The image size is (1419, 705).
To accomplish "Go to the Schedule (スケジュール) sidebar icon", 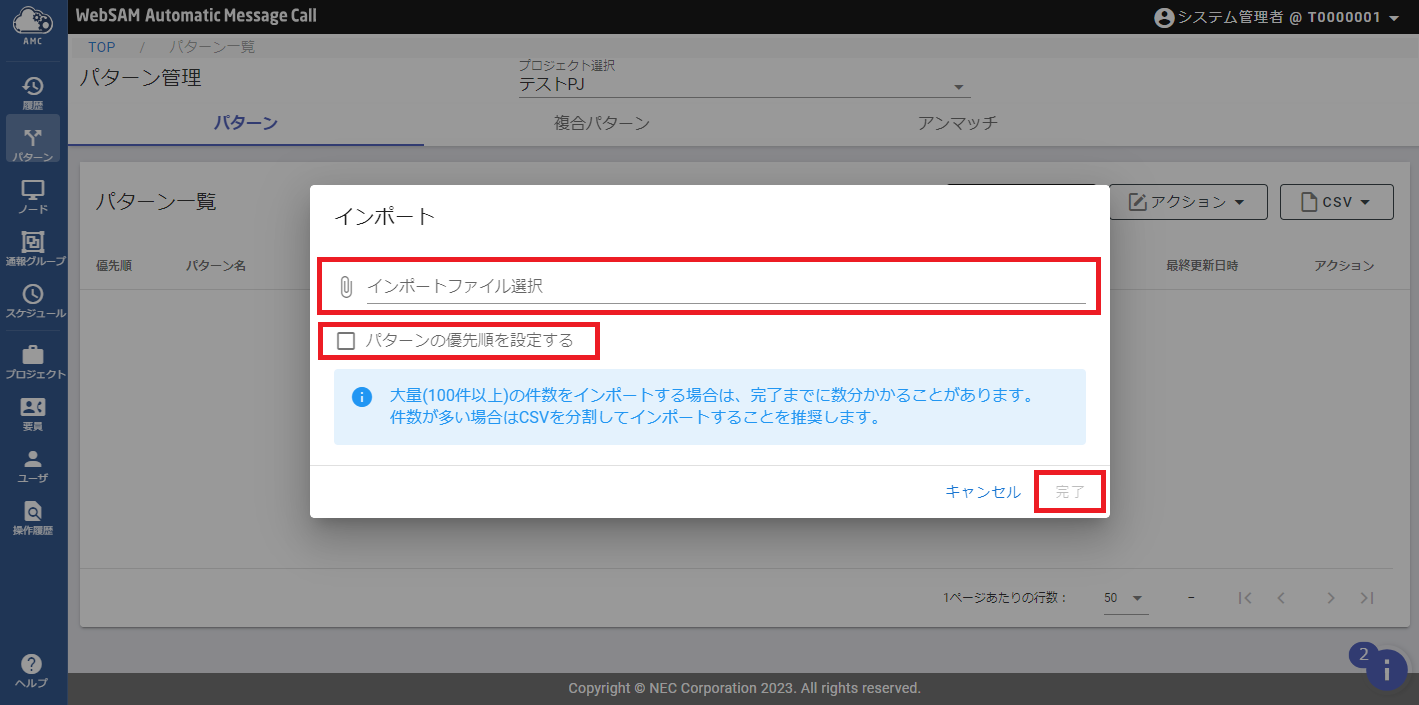I will pyautogui.click(x=33, y=300).
